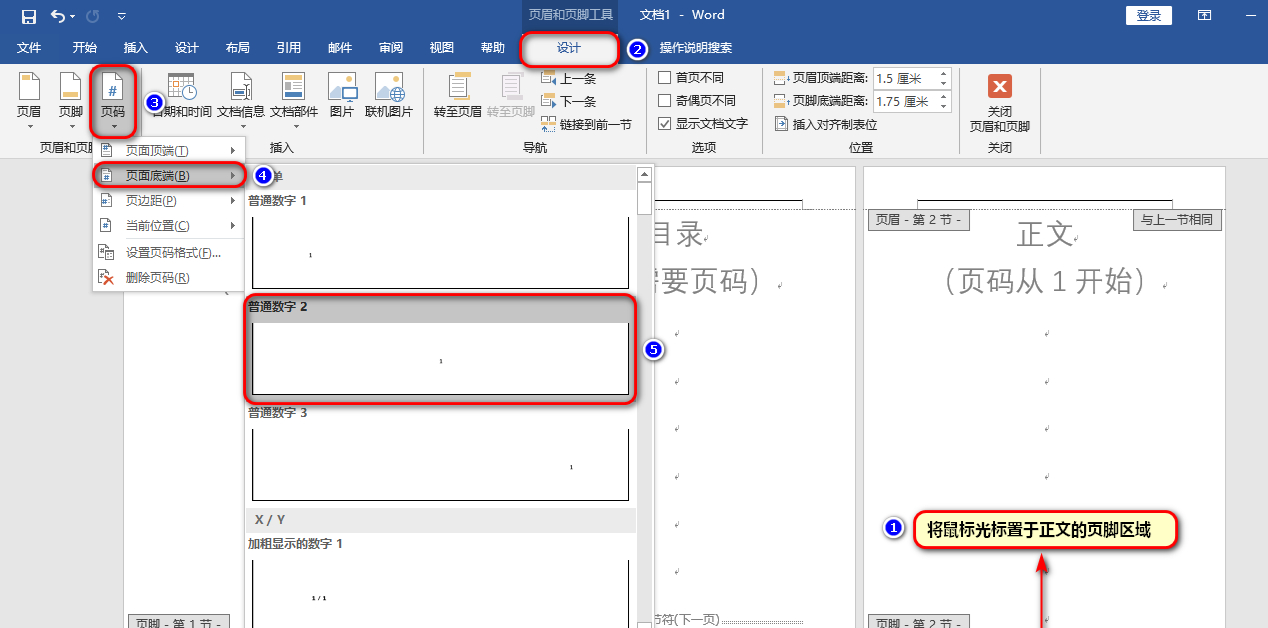Choose the 普通数字 2 page number thumbnail
The image size is (1268, 628).
click(x=440, y=349)
